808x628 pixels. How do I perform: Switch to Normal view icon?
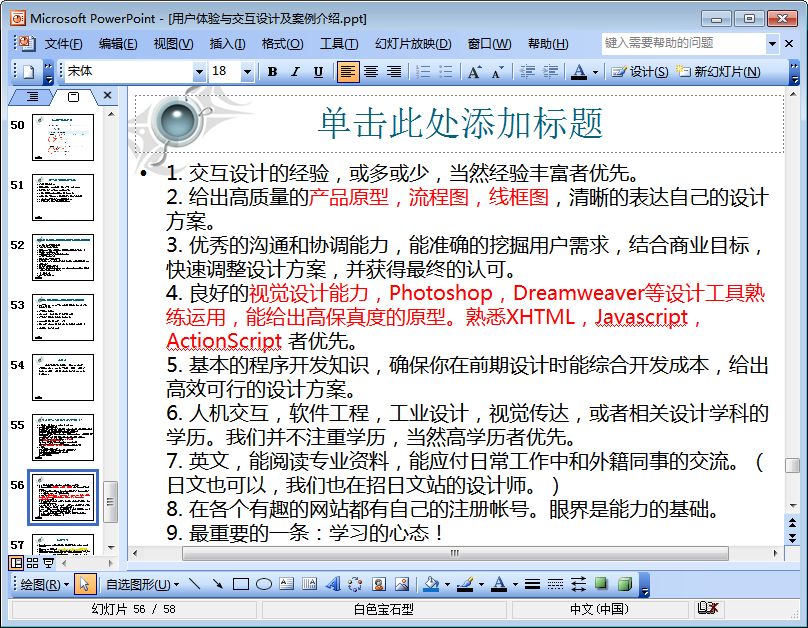(16, 563)
